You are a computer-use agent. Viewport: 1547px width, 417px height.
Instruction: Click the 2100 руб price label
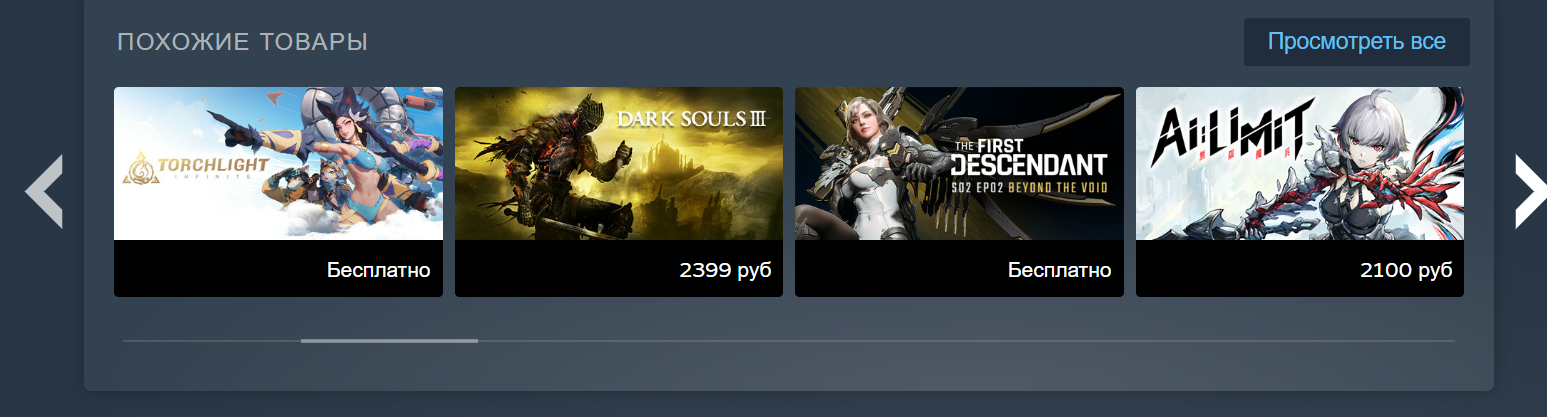click(x=1406, y=270)
